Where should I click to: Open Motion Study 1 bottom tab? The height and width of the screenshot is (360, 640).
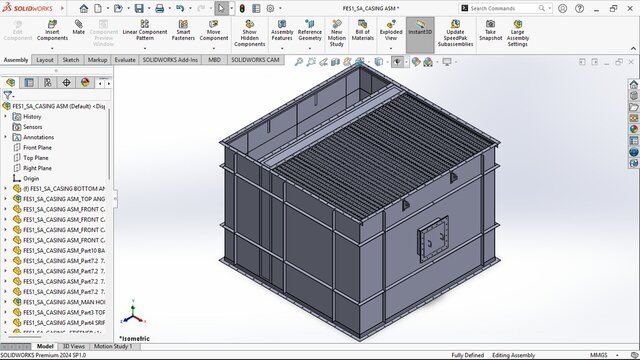pos(113,347)
